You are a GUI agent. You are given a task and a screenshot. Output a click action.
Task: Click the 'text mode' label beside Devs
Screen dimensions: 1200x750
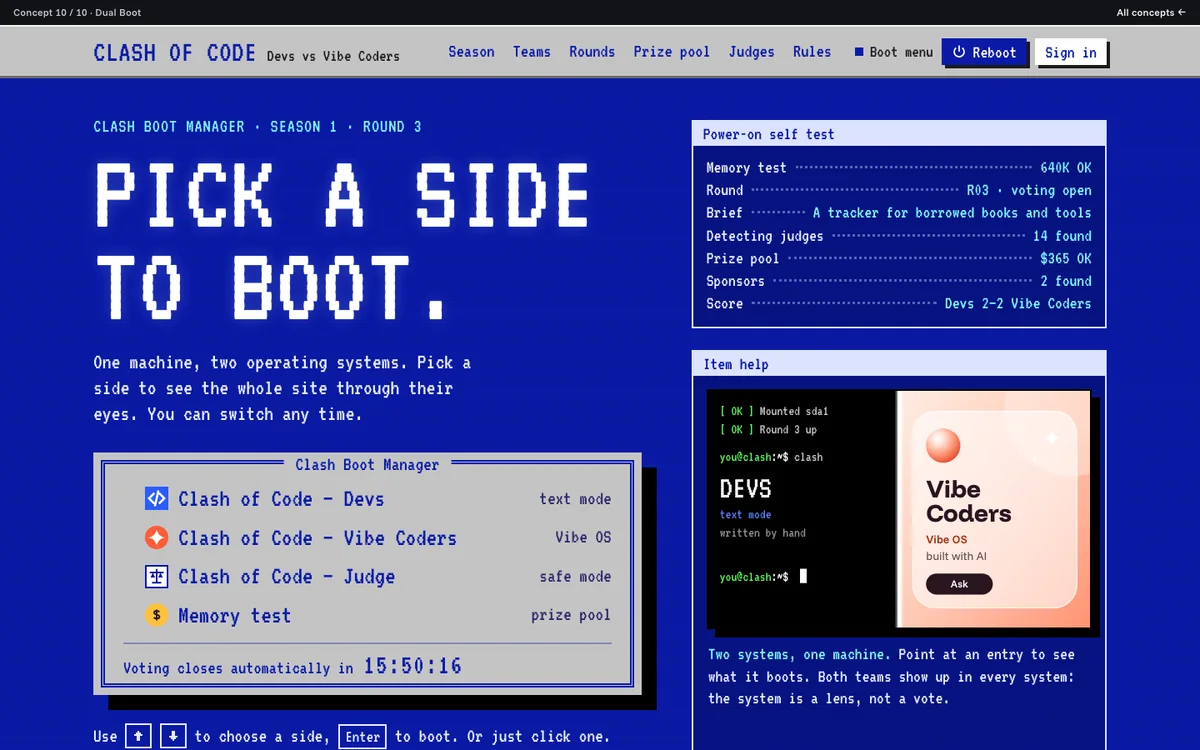[575, 499]
